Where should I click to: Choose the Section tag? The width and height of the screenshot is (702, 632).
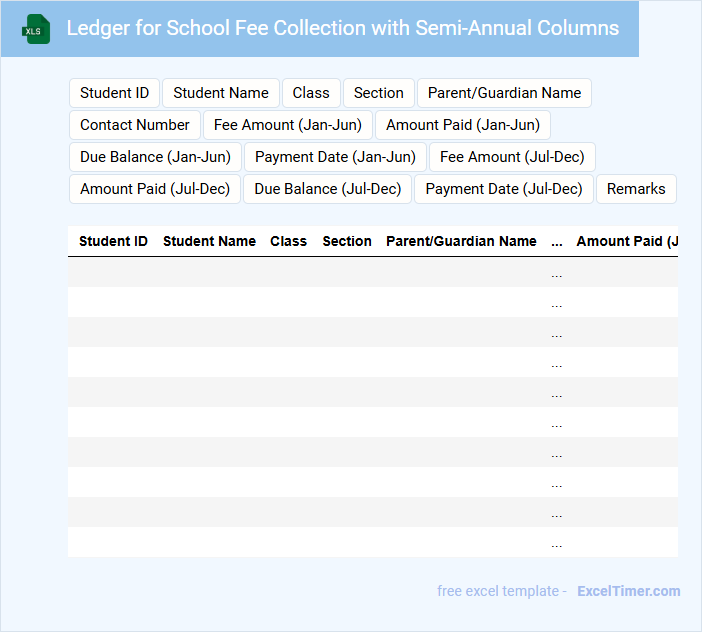pos(378,93)
